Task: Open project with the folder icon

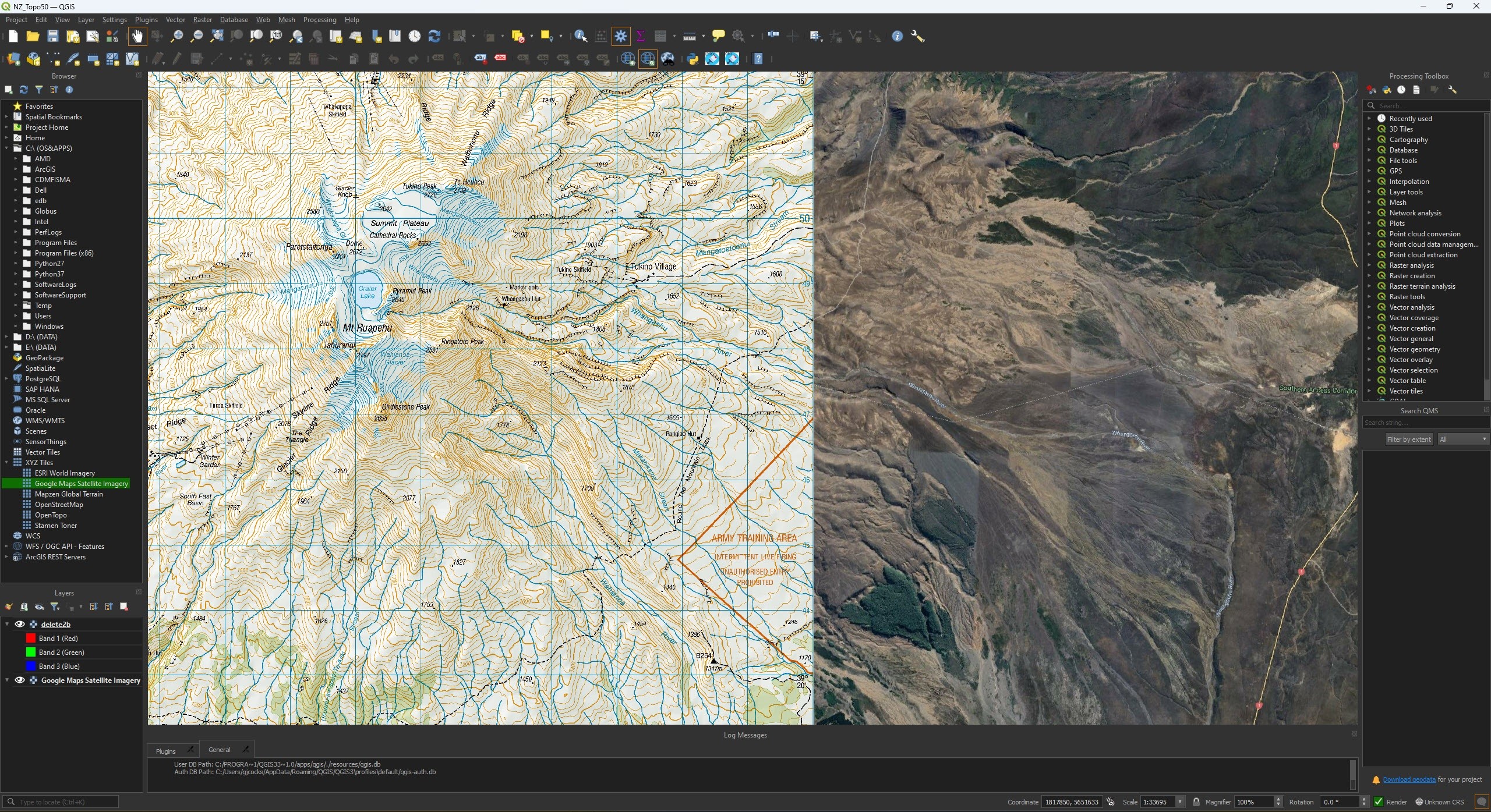Action: 33,36
